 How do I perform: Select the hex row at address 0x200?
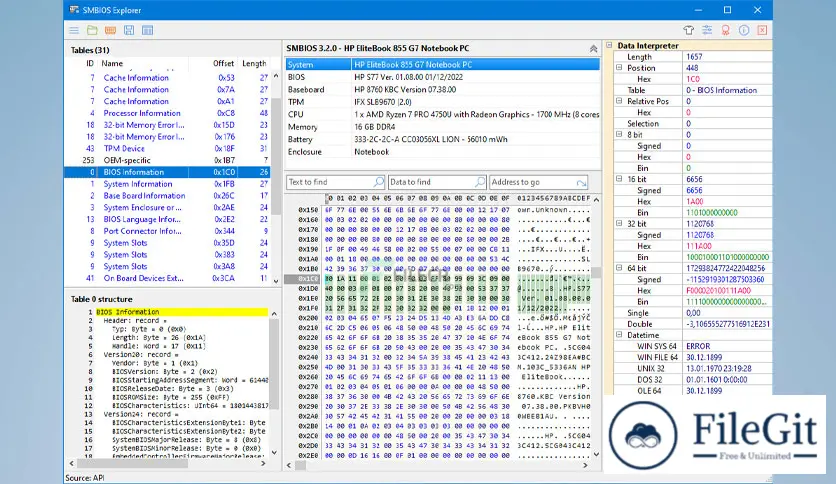tap(437, 318)
